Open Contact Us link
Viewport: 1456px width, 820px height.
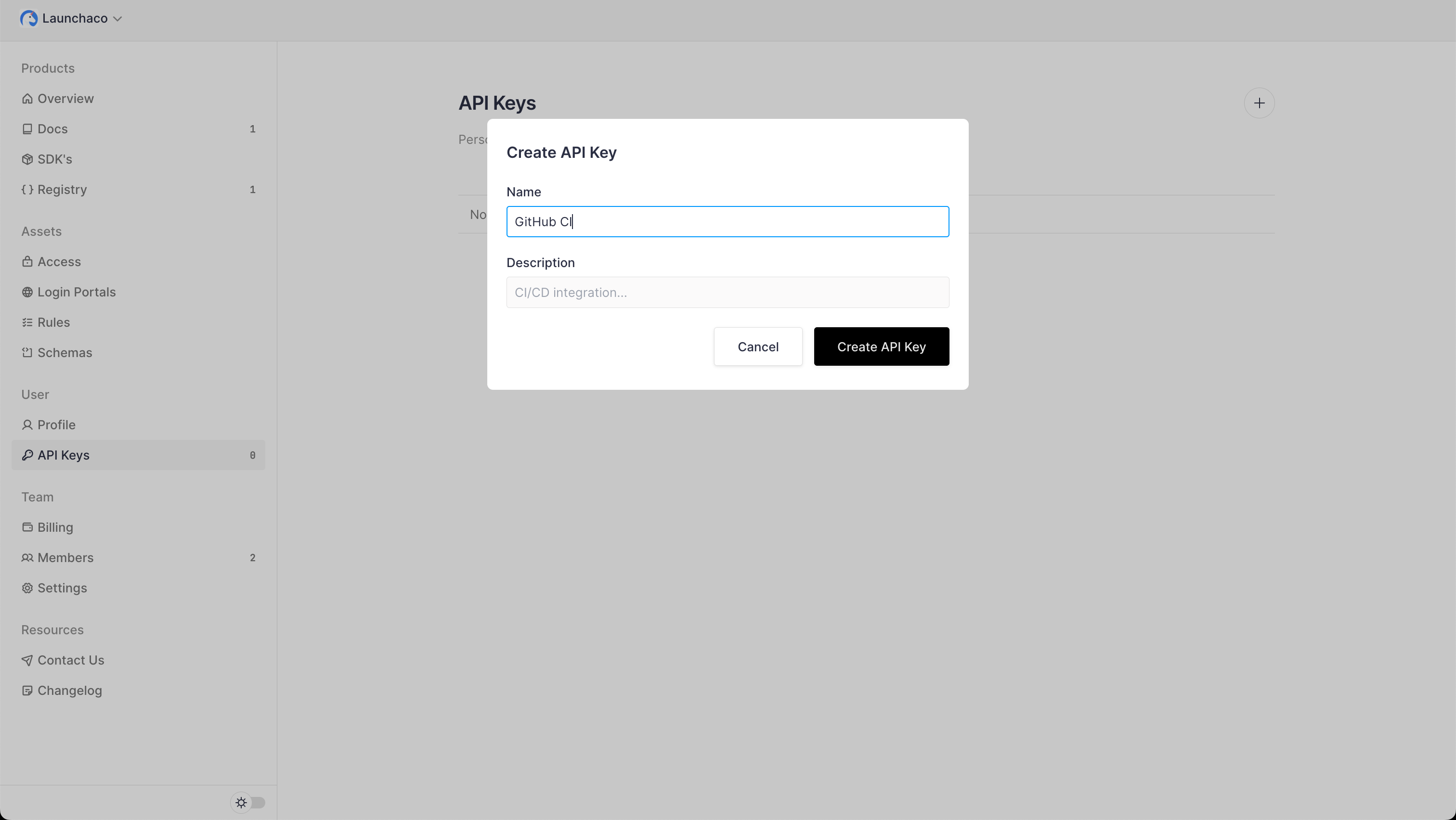pyautogui.click(x=138, y=661)
